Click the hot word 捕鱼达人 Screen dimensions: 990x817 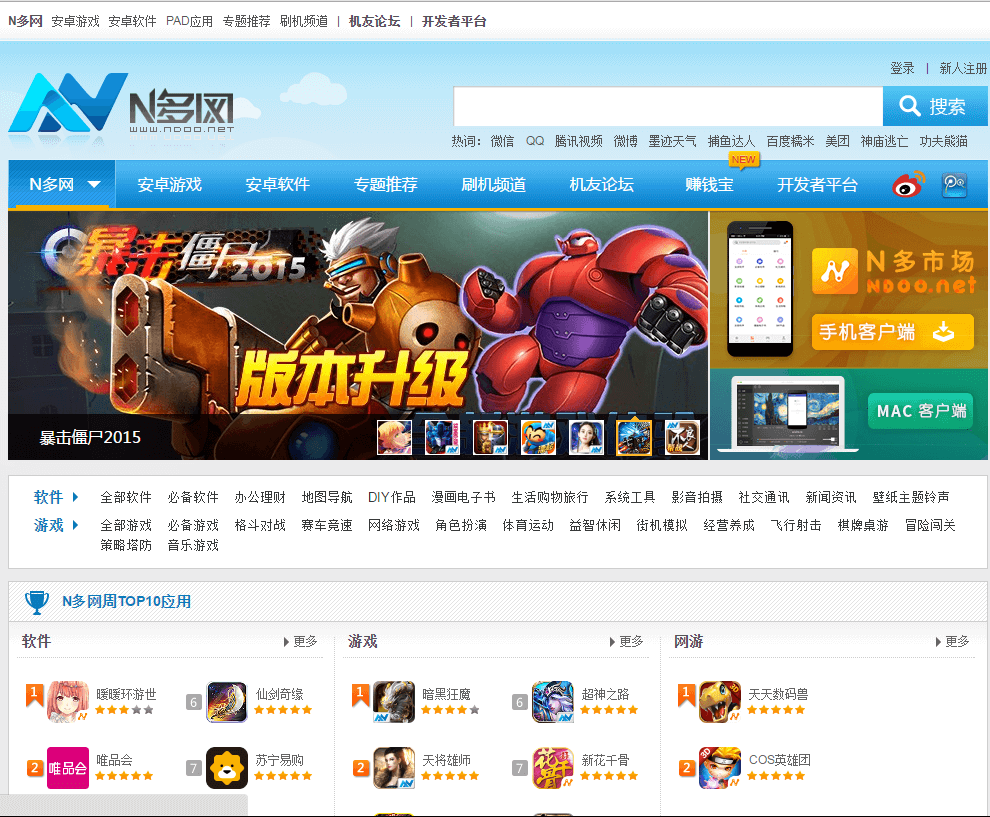click(x=731, y=141)
